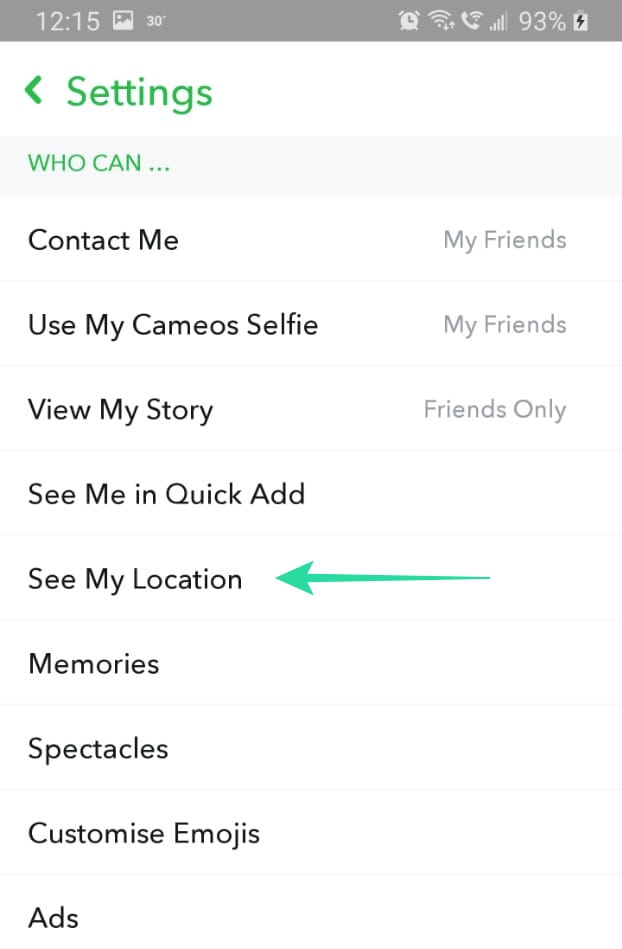The height and width of the screenshot is (949, 622).
Task: Open the See My Location option
Action: coord(135,579)
